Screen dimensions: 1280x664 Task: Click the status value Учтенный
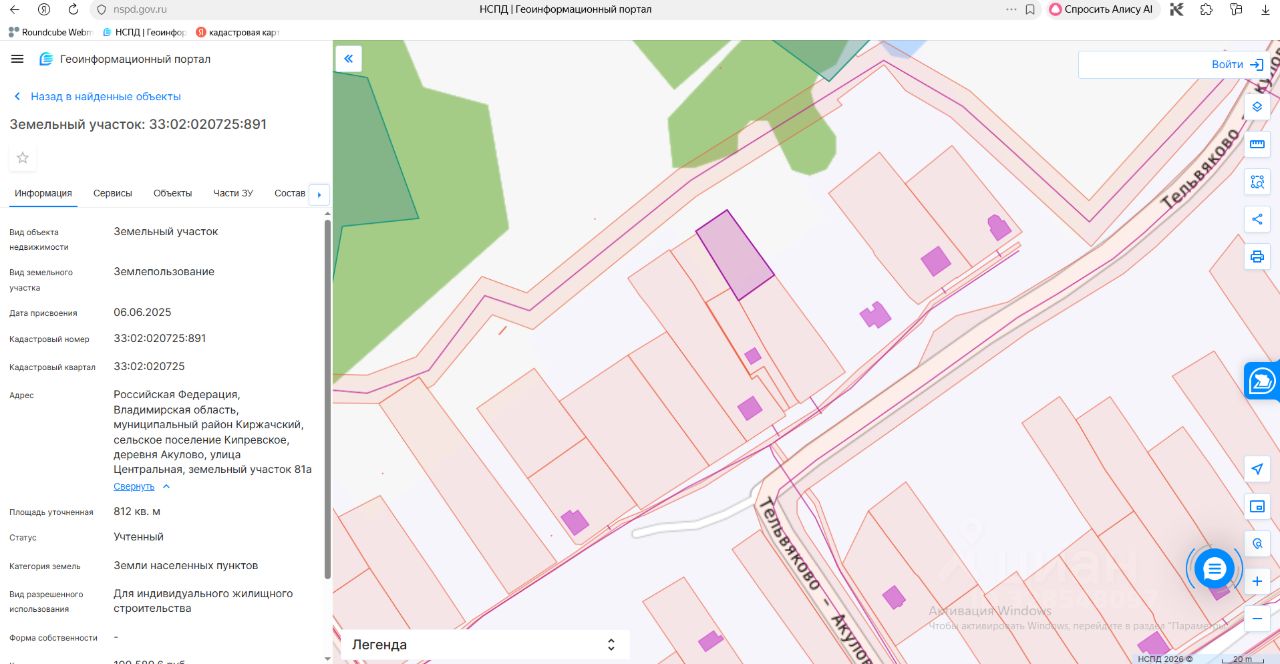tap(138, 537)
